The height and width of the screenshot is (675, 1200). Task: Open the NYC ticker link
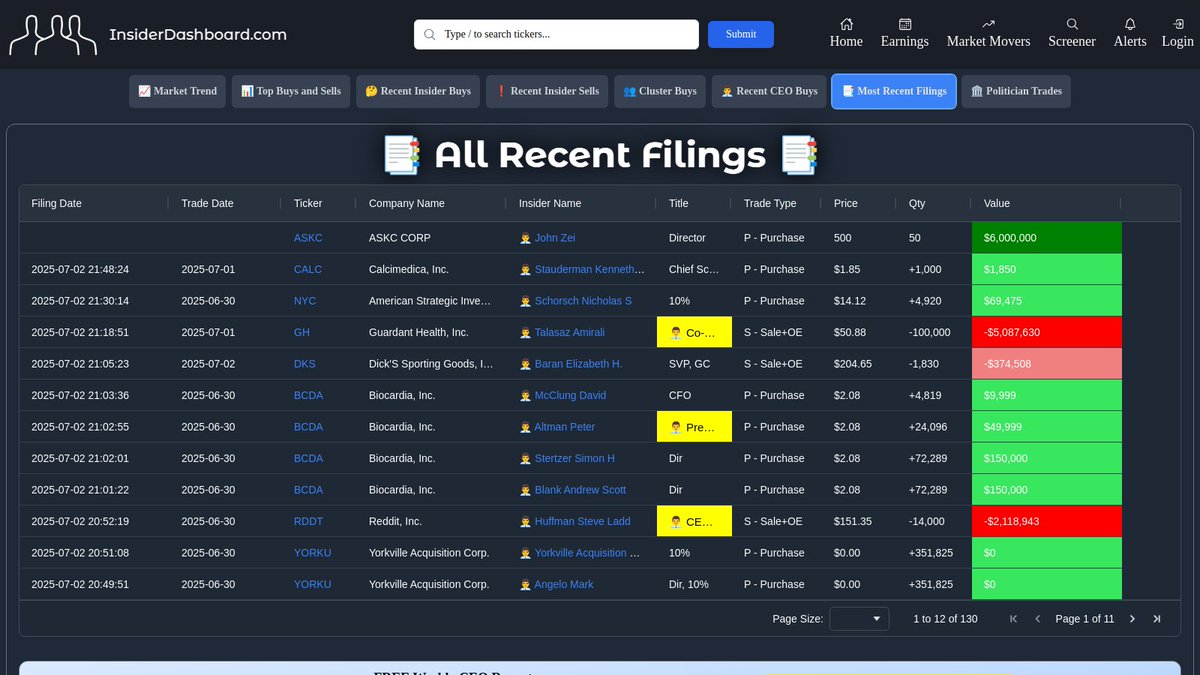click(x=305, y=301)
